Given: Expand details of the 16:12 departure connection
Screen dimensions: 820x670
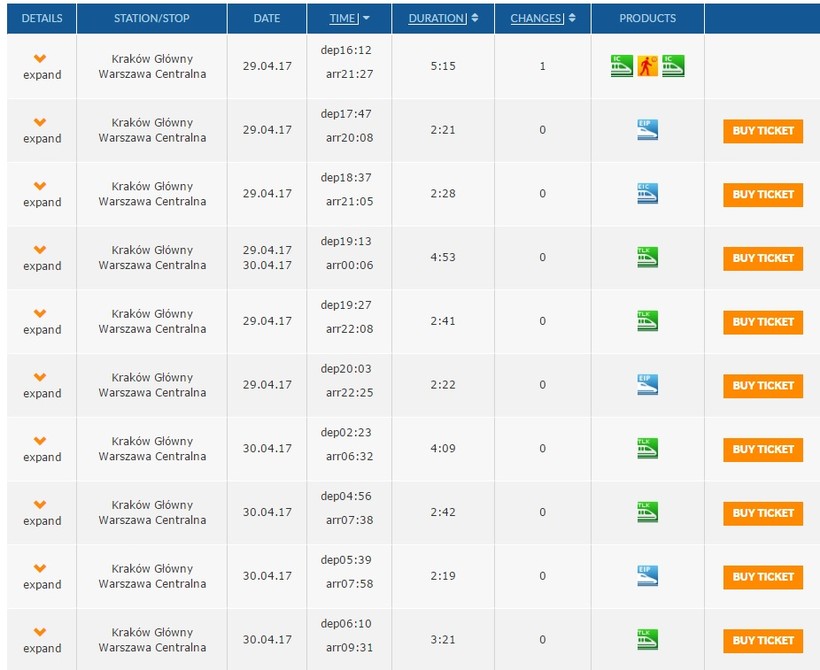Looking at the screenshot, I should tap(41, 67).
